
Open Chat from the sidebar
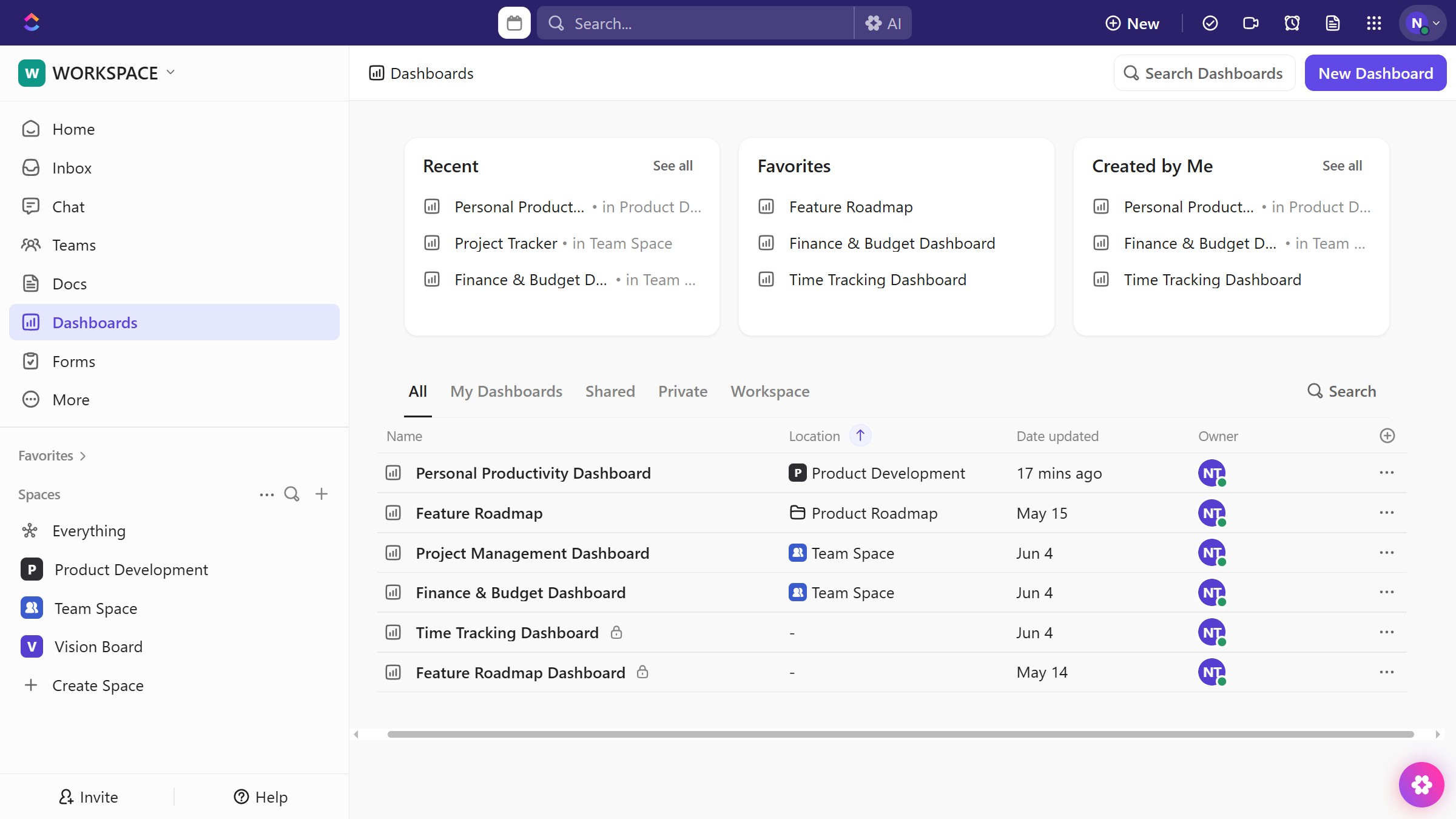click(x=68, y=206)
